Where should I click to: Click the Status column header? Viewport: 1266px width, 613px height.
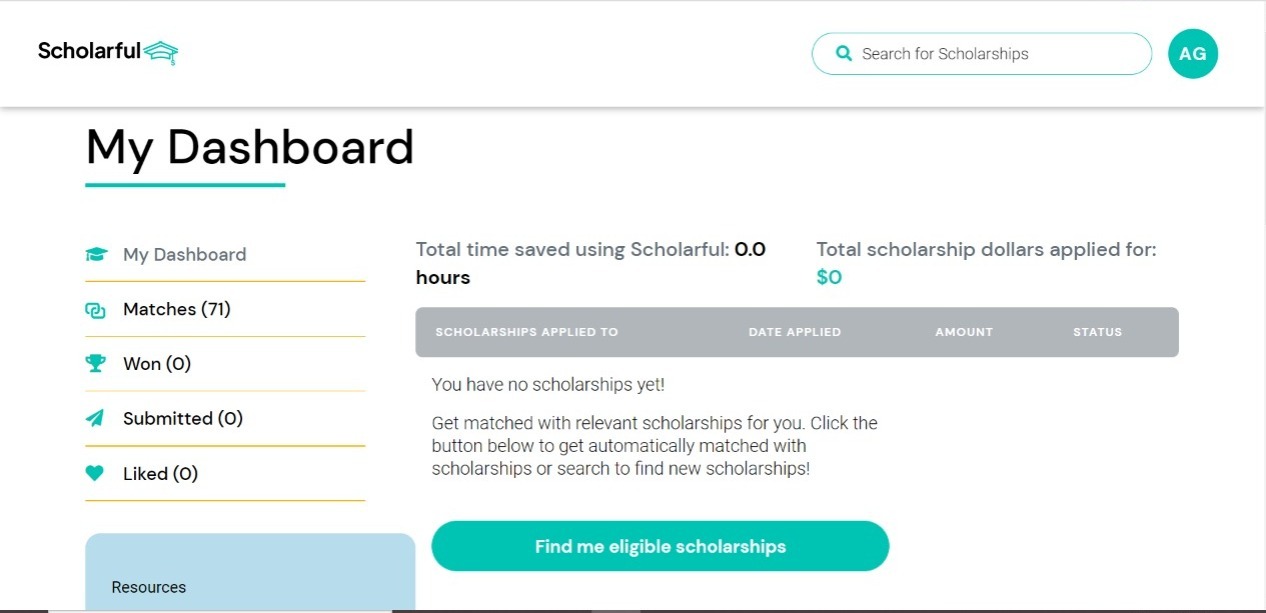tap(1097, 332)
